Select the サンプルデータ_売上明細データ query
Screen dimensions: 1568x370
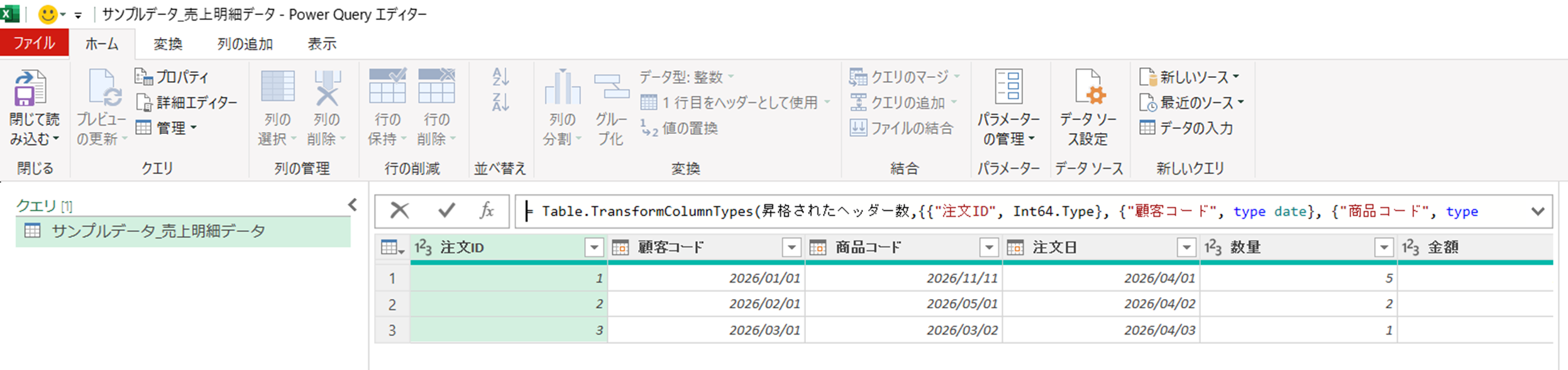[x=158, y=231]
